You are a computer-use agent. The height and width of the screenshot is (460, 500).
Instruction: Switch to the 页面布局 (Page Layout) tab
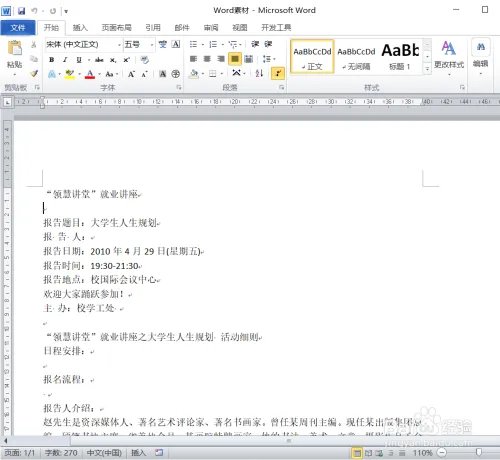tap(117, 28)
